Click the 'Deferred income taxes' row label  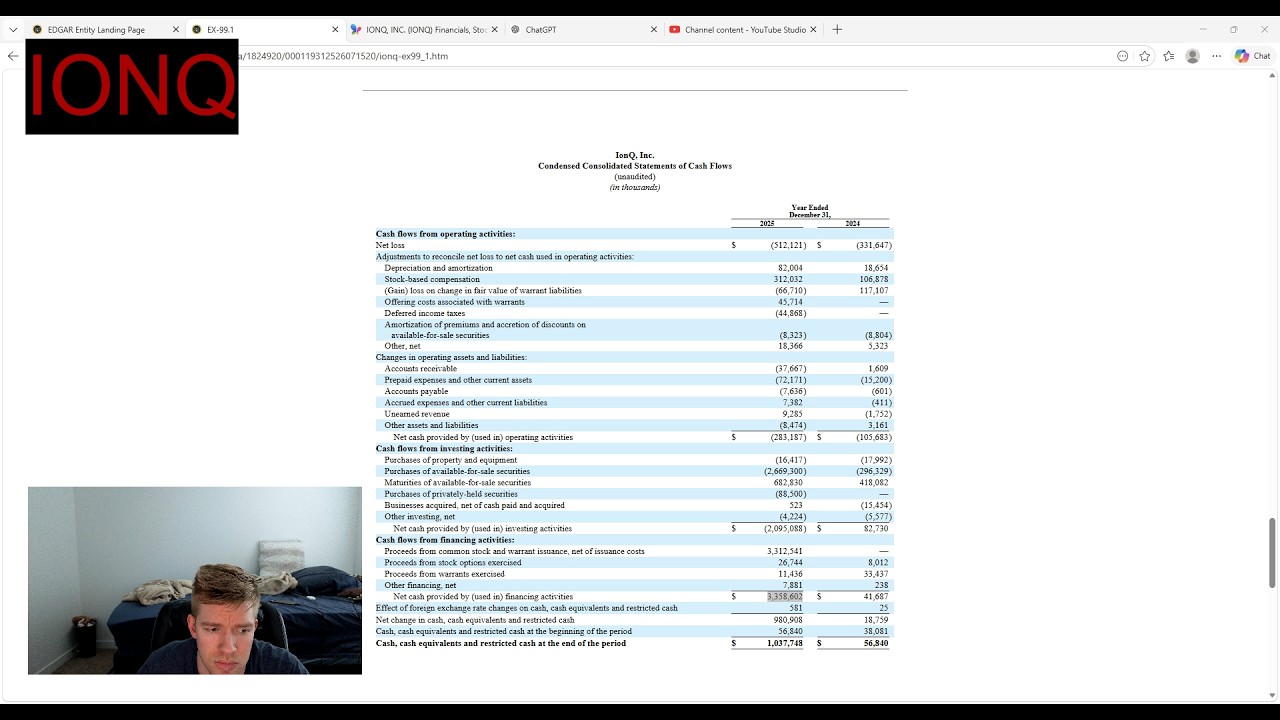point(425,313)
